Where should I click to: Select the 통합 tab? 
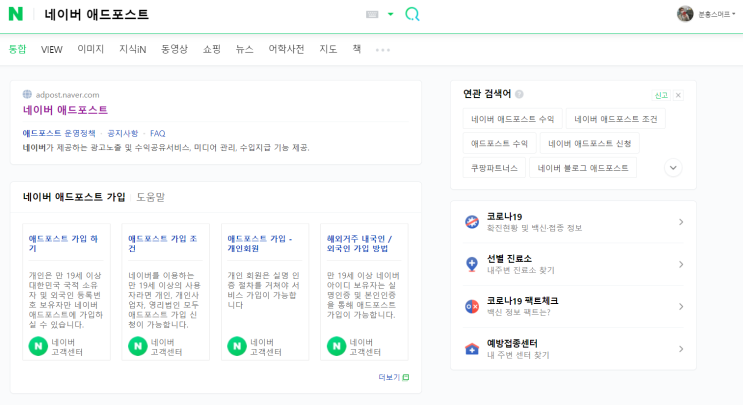pos(18,49)
